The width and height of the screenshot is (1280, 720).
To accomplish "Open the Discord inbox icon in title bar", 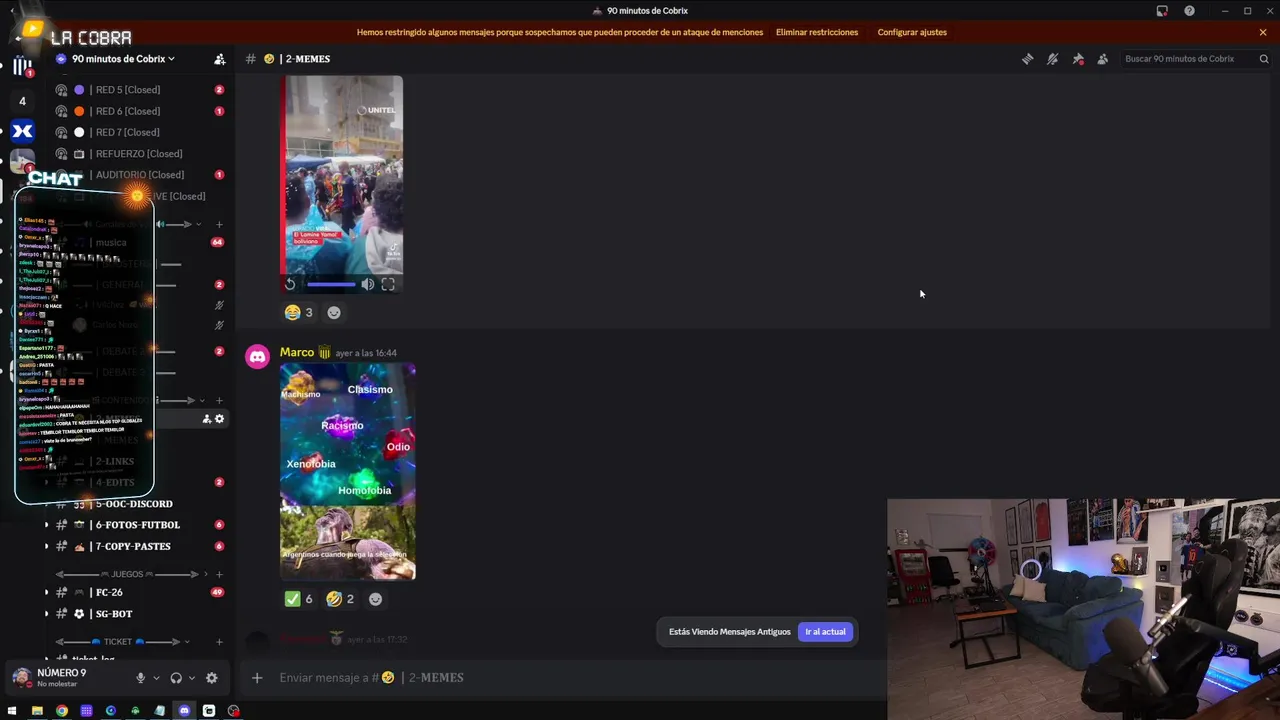I will click(x=1162, y=11).
